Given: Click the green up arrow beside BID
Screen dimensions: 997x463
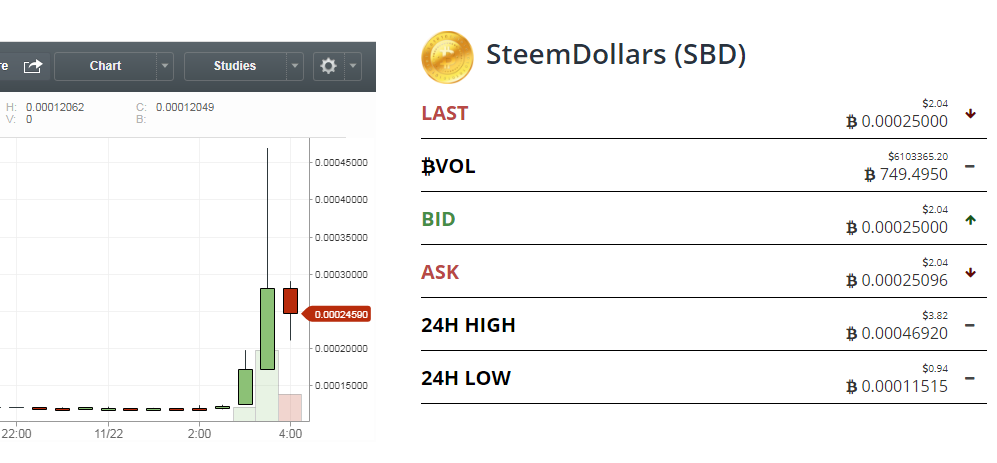Looking at the screenshot, I should pyautogui.click(x=970, y=219).
